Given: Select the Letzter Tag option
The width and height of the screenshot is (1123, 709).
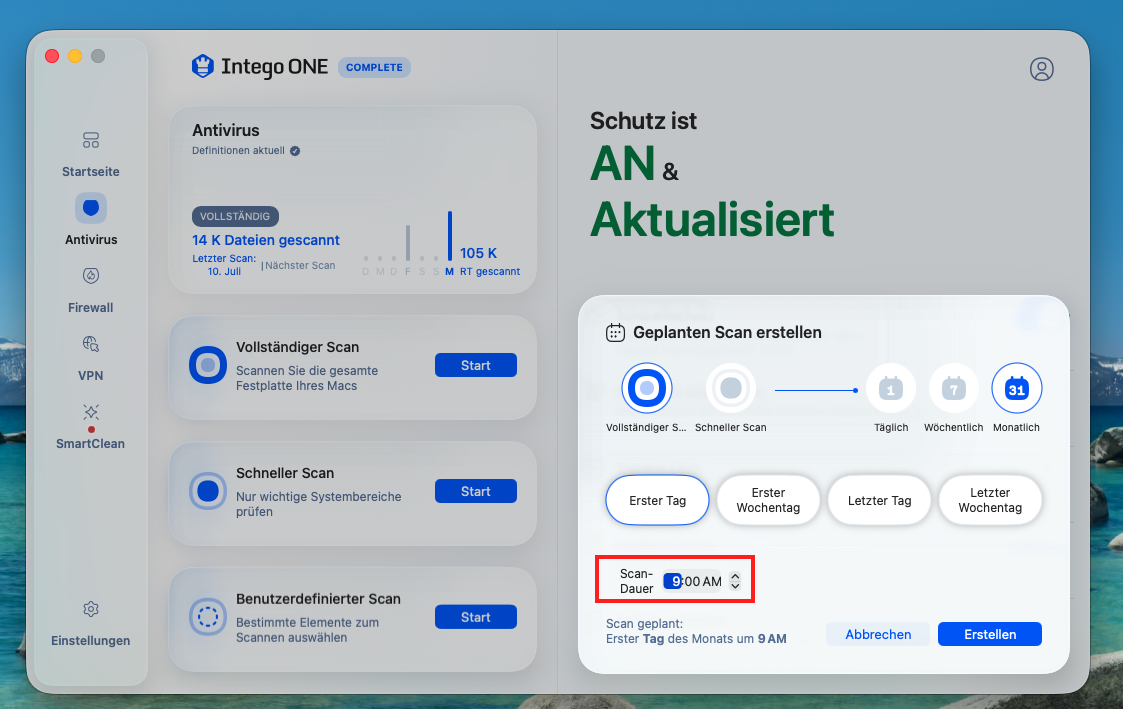Looking at the screenshot, I should (x=879, y=500).
